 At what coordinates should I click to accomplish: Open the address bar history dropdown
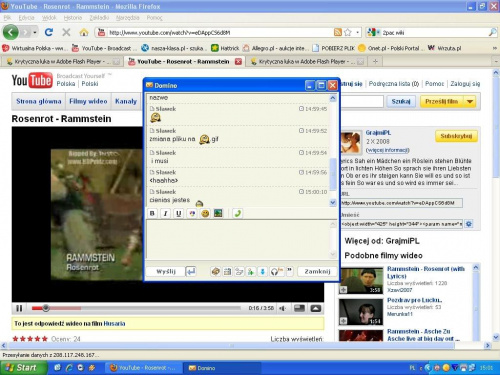(357, 32)
